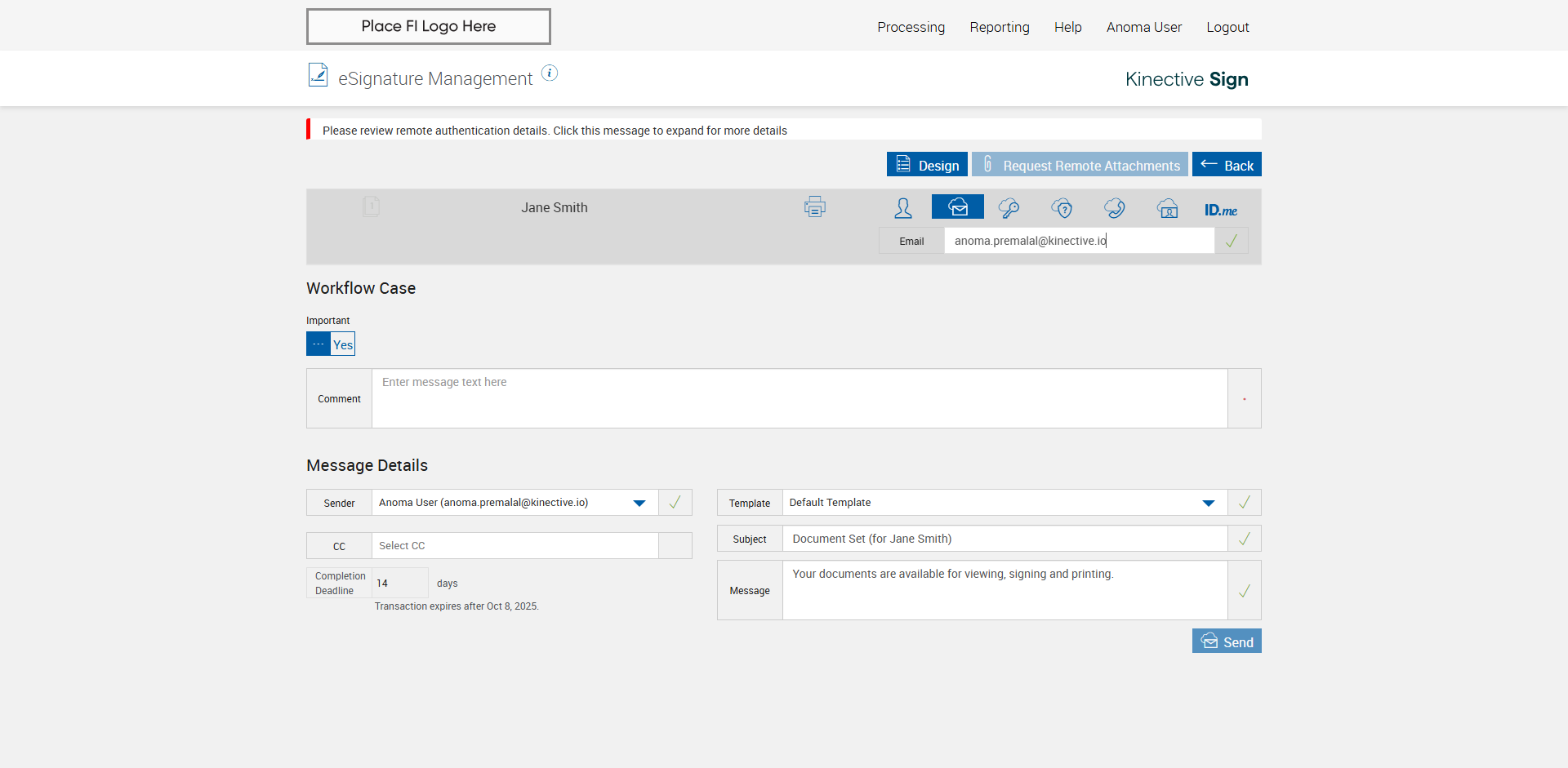Choose the ID.me authentication option
This screenshot has width=1568, height=768.
pos(1220,210)
